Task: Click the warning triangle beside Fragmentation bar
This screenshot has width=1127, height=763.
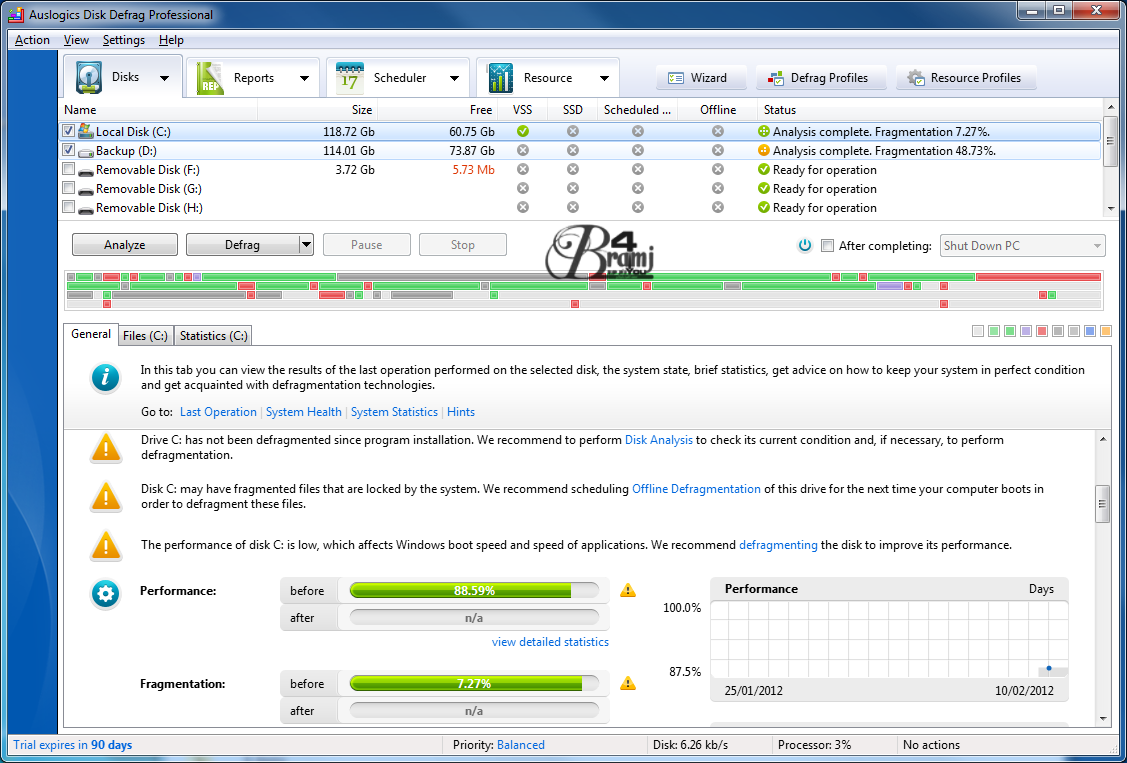Action: [x=628, y=683]
